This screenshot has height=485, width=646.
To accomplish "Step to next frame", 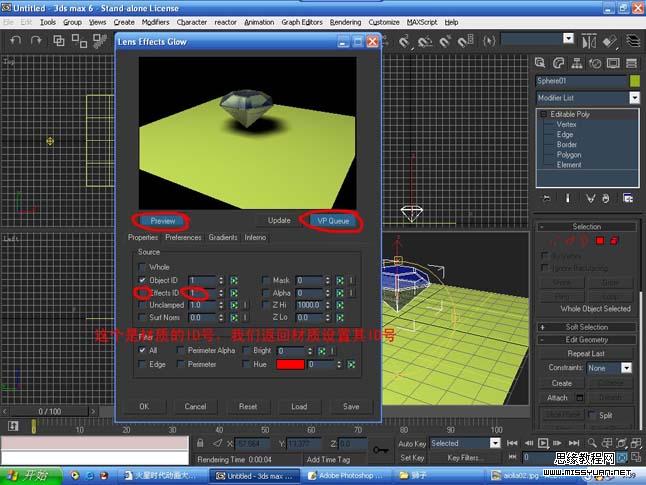I will [557, 443].
